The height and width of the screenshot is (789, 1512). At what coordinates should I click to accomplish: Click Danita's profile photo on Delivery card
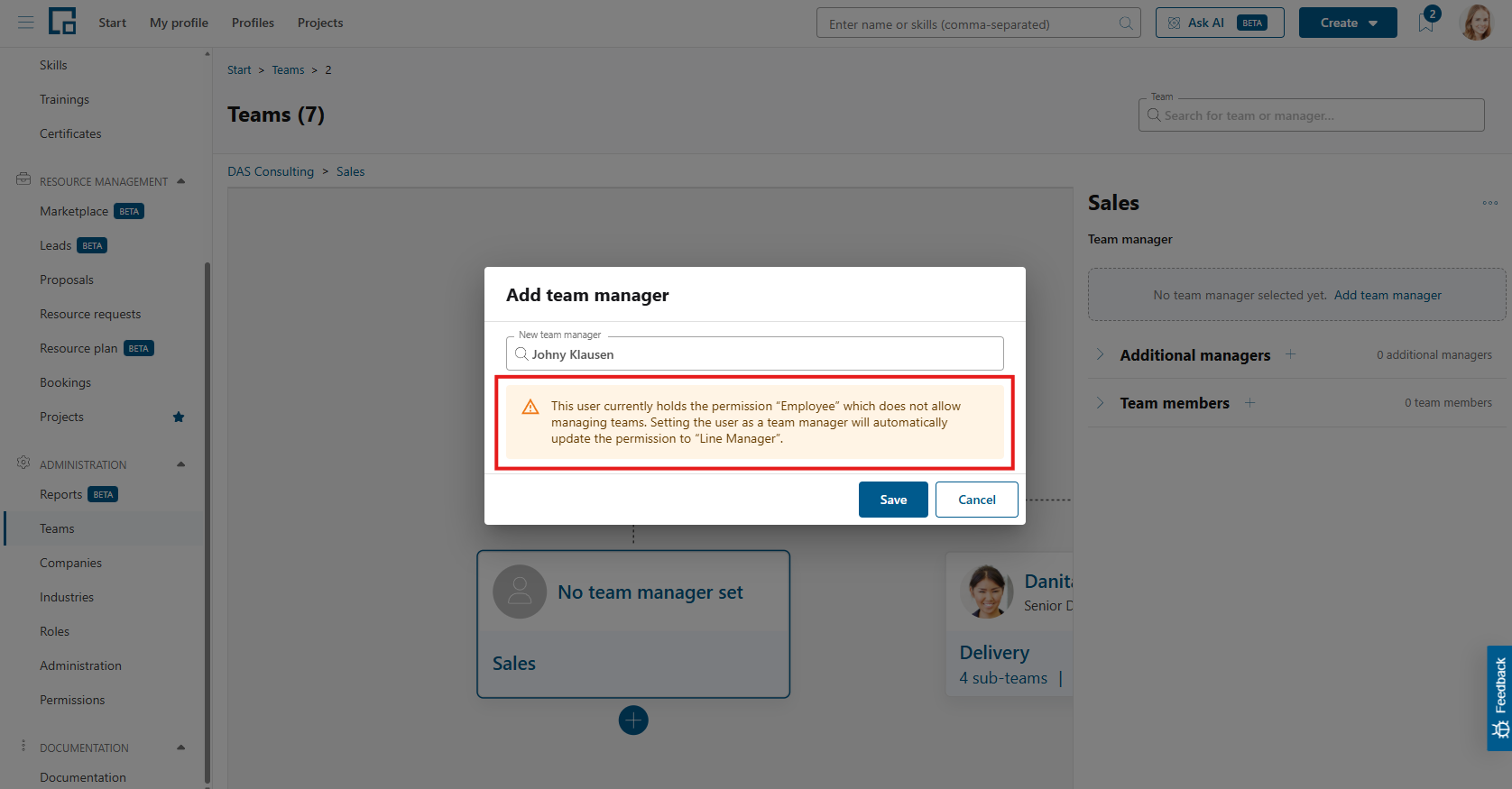987,592
